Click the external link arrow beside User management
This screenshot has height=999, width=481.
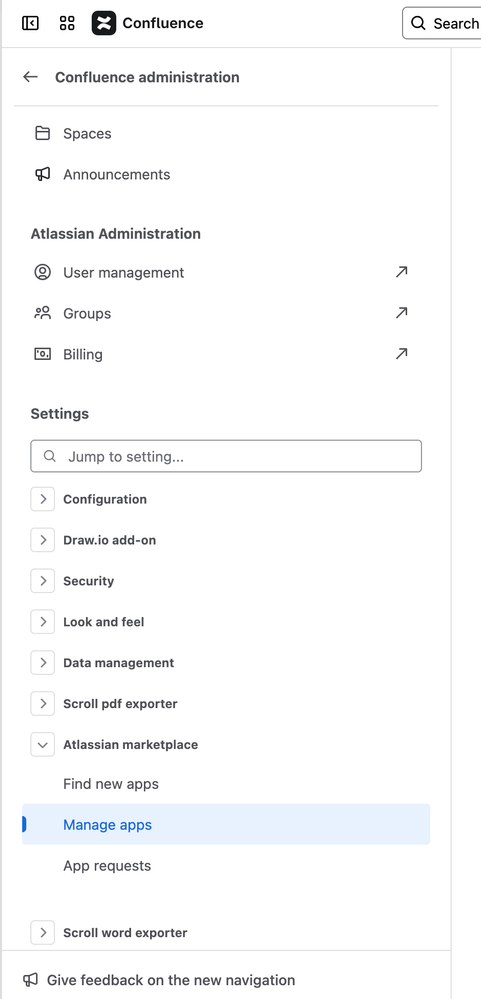(401, 272)
